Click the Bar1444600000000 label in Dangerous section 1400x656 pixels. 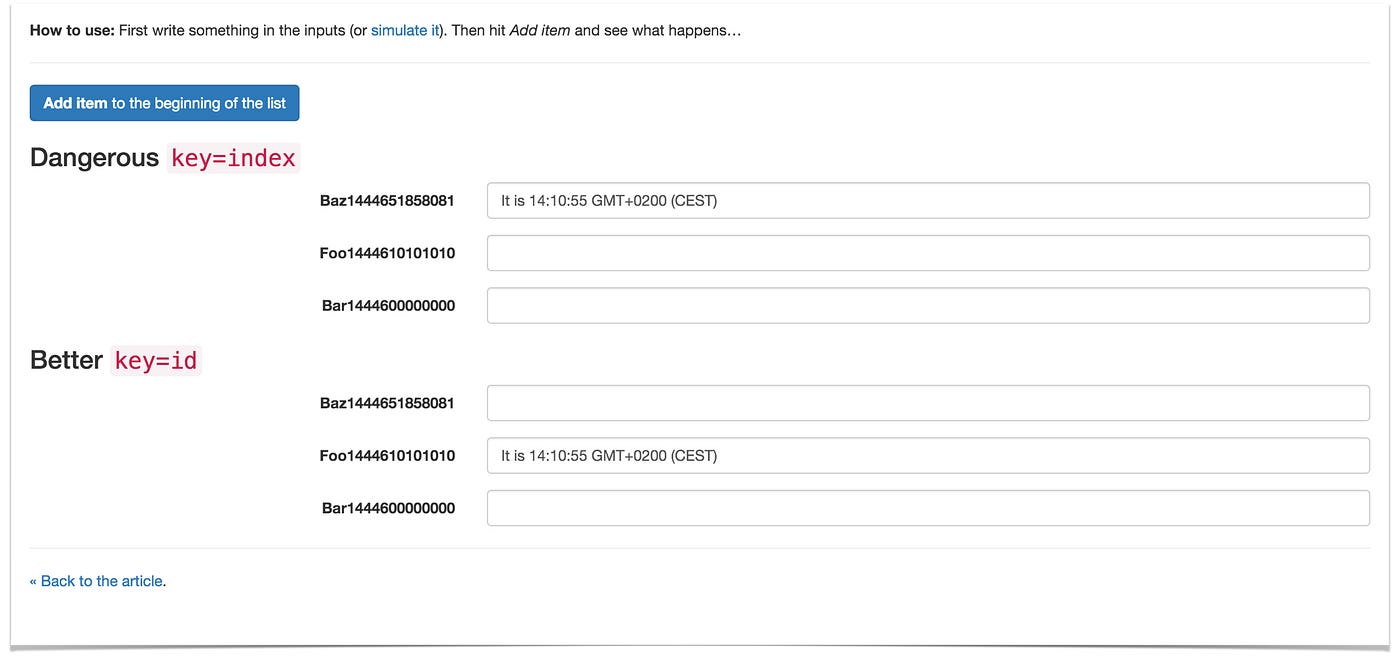point(388,305)
